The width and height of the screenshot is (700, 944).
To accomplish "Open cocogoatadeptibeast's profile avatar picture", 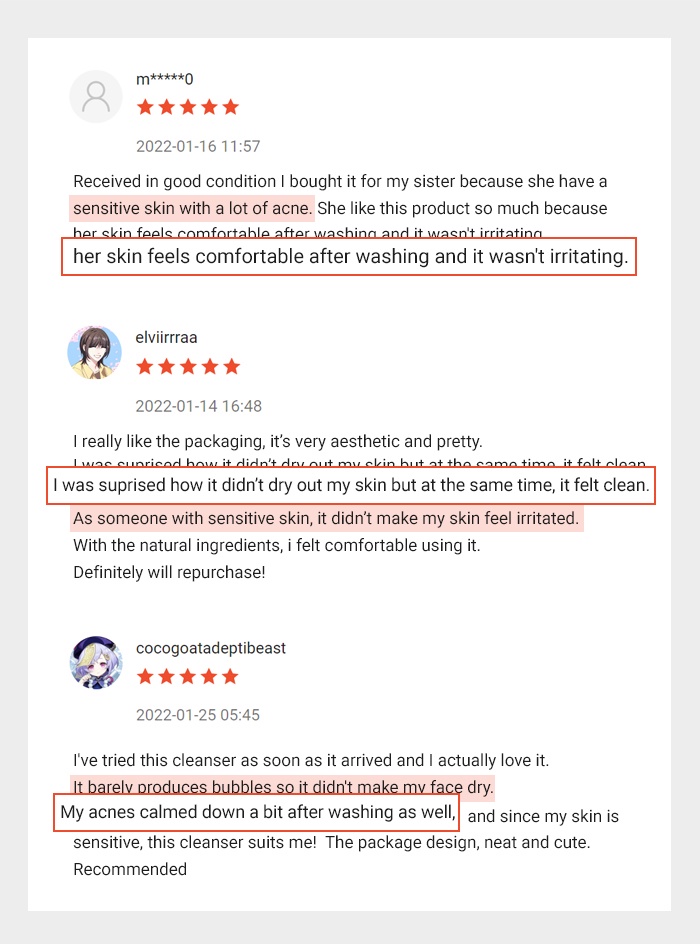I will pyautogui.click(x=96, y=662).
